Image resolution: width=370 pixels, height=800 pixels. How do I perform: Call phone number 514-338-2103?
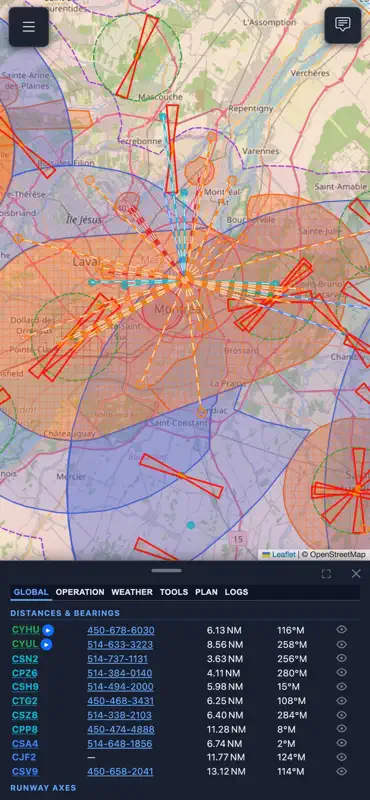120,715
